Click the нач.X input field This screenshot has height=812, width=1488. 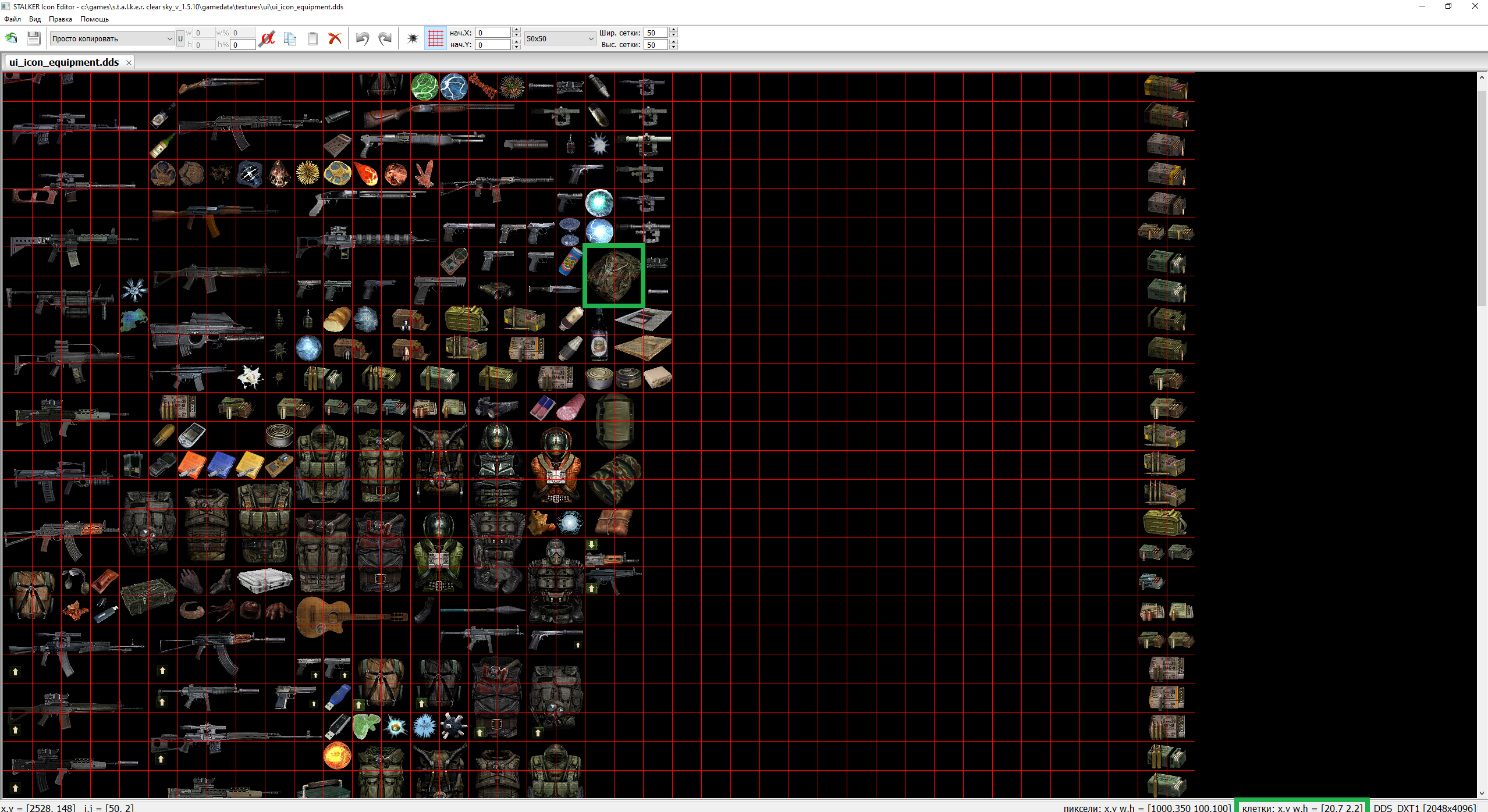tap(492, 33)
